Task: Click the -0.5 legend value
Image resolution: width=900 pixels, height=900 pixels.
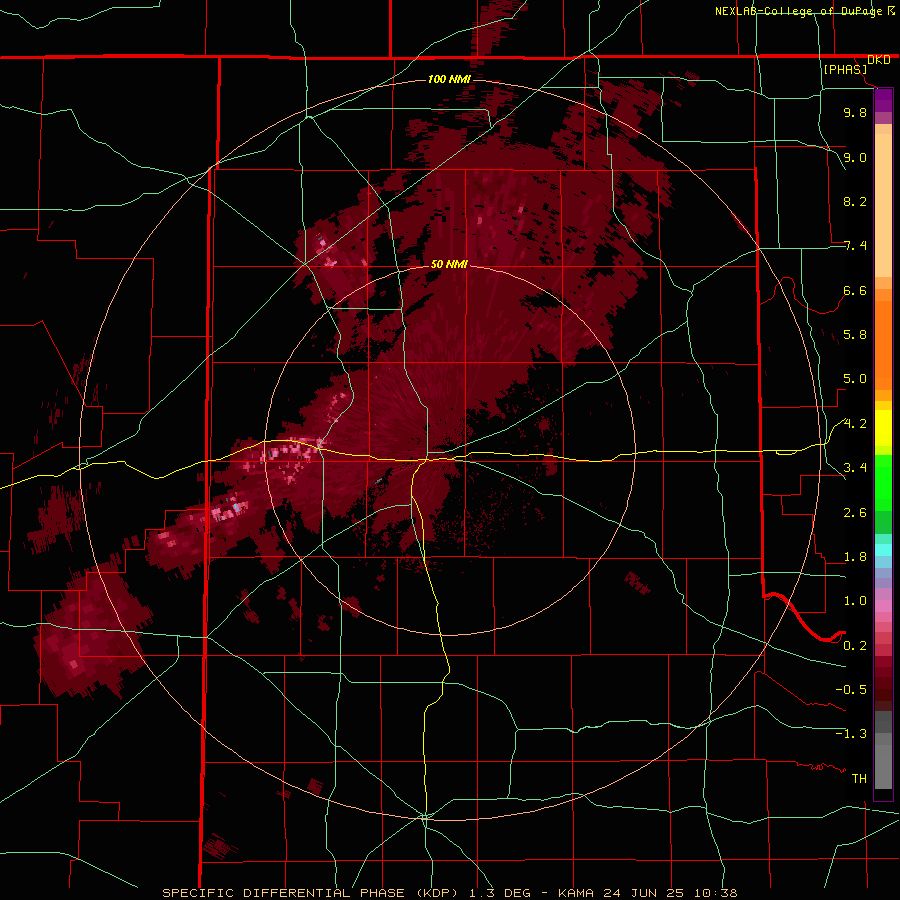Action: 851,690
